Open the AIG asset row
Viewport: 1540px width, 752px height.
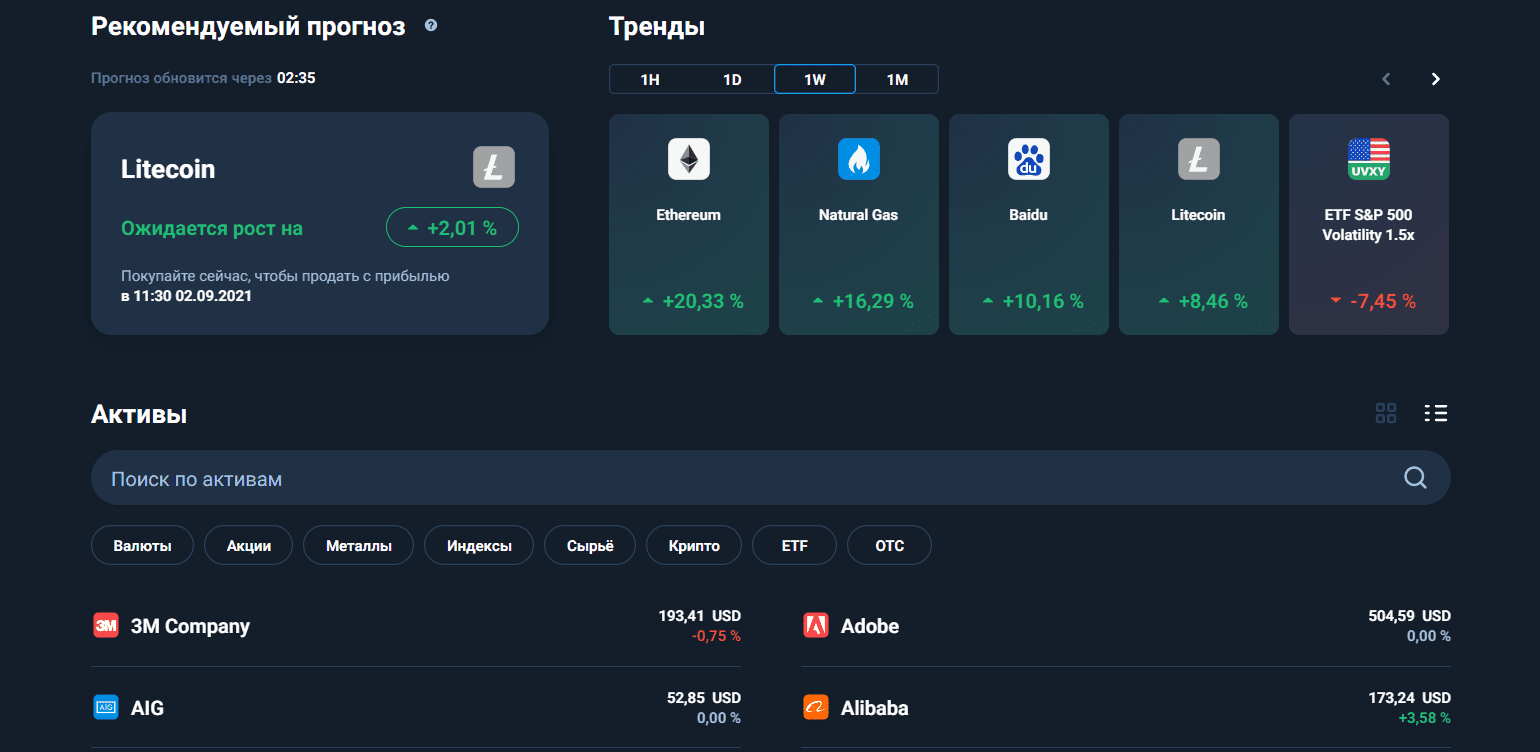pos(416,708)
